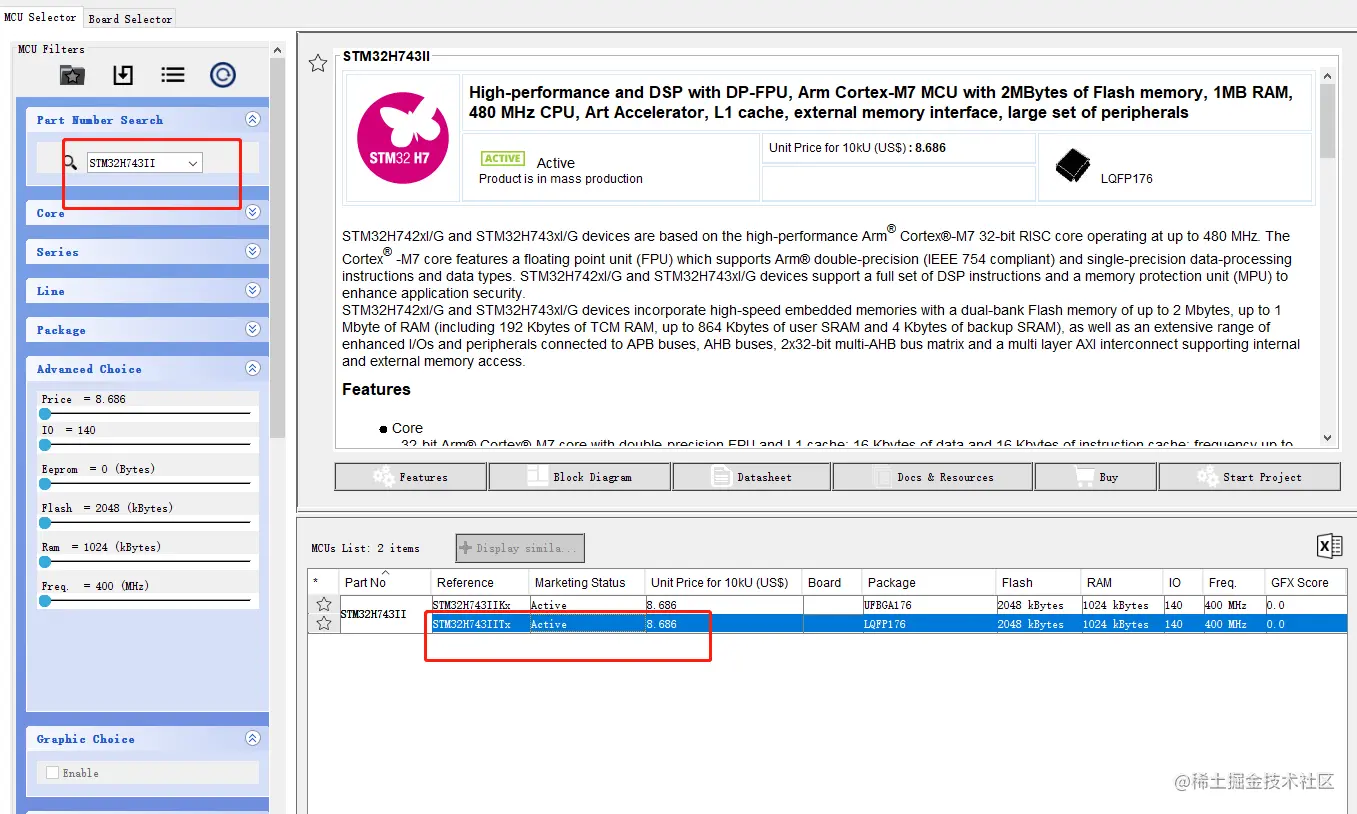This screenshot has height=814, width=1357.
Task: Switch to the MCU Selector tab
Action: (40, 17)
